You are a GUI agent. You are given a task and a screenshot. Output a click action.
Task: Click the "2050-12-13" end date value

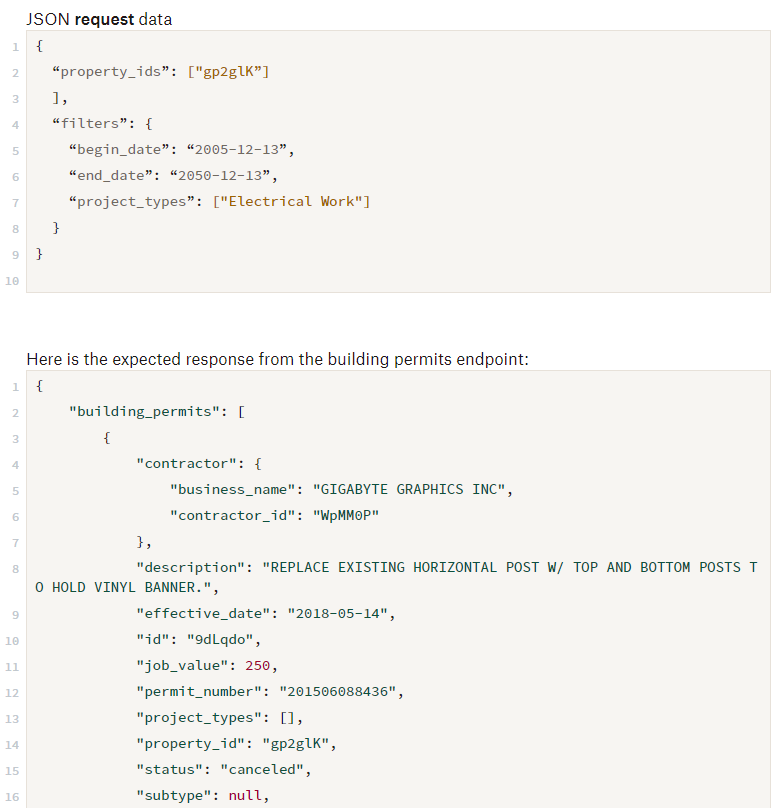(x=222, y=176)
